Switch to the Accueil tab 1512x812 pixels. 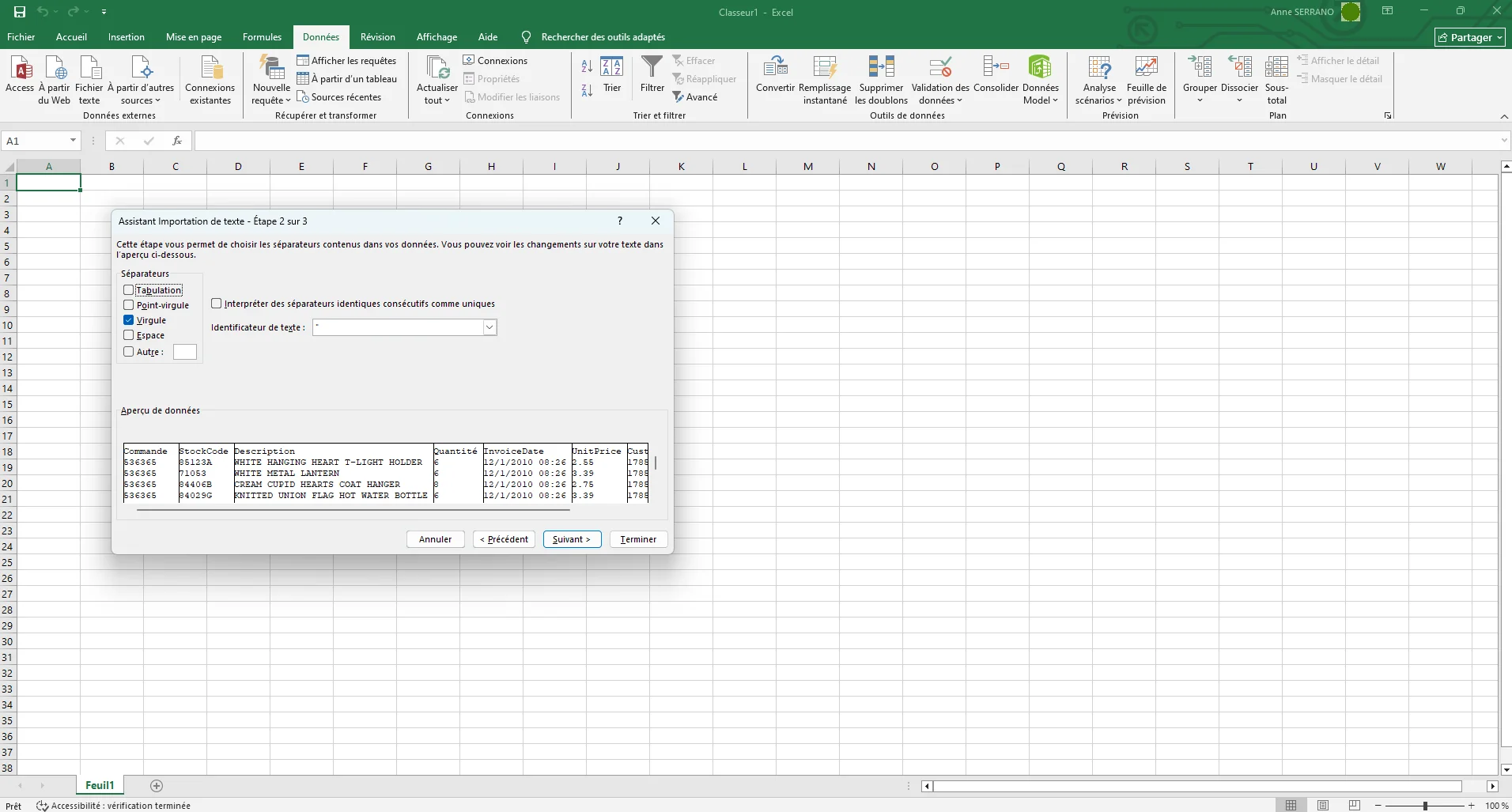point(71,37)
